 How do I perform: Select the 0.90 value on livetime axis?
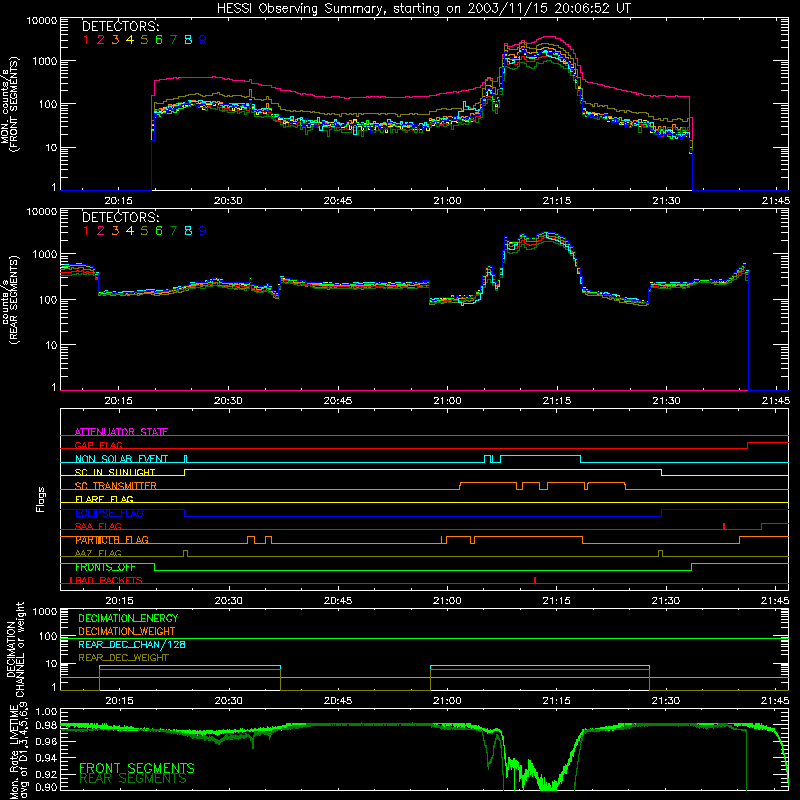[x=46, y=787]
